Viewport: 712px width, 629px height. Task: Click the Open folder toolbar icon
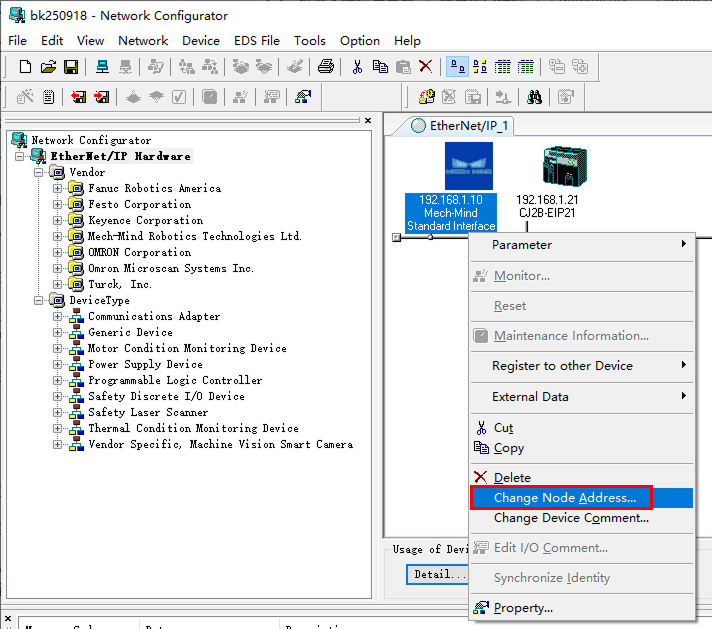pyautogui.click(x=48, y=67)
